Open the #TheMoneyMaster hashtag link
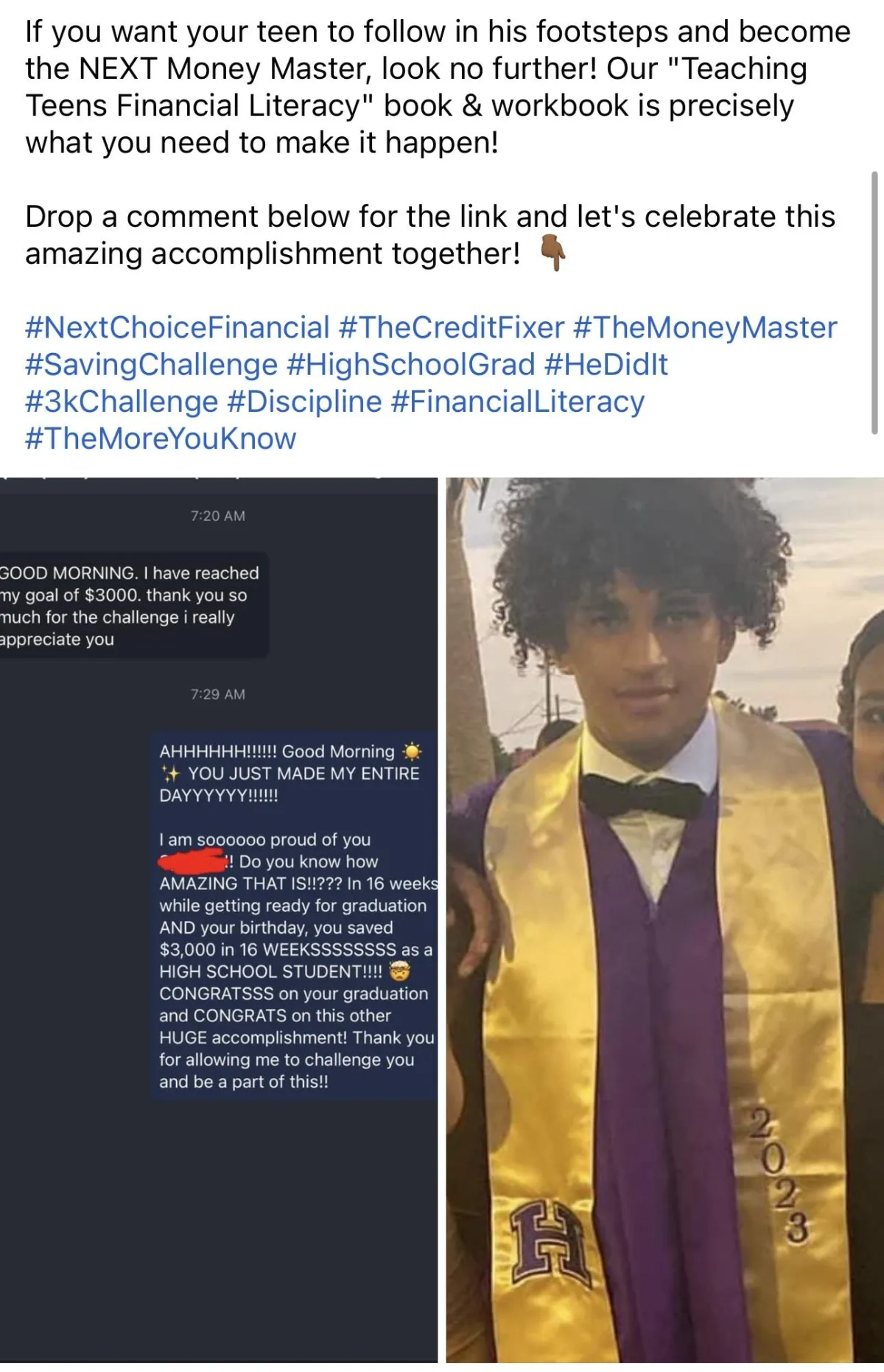 pyautogui.click(x=704, y=327)
